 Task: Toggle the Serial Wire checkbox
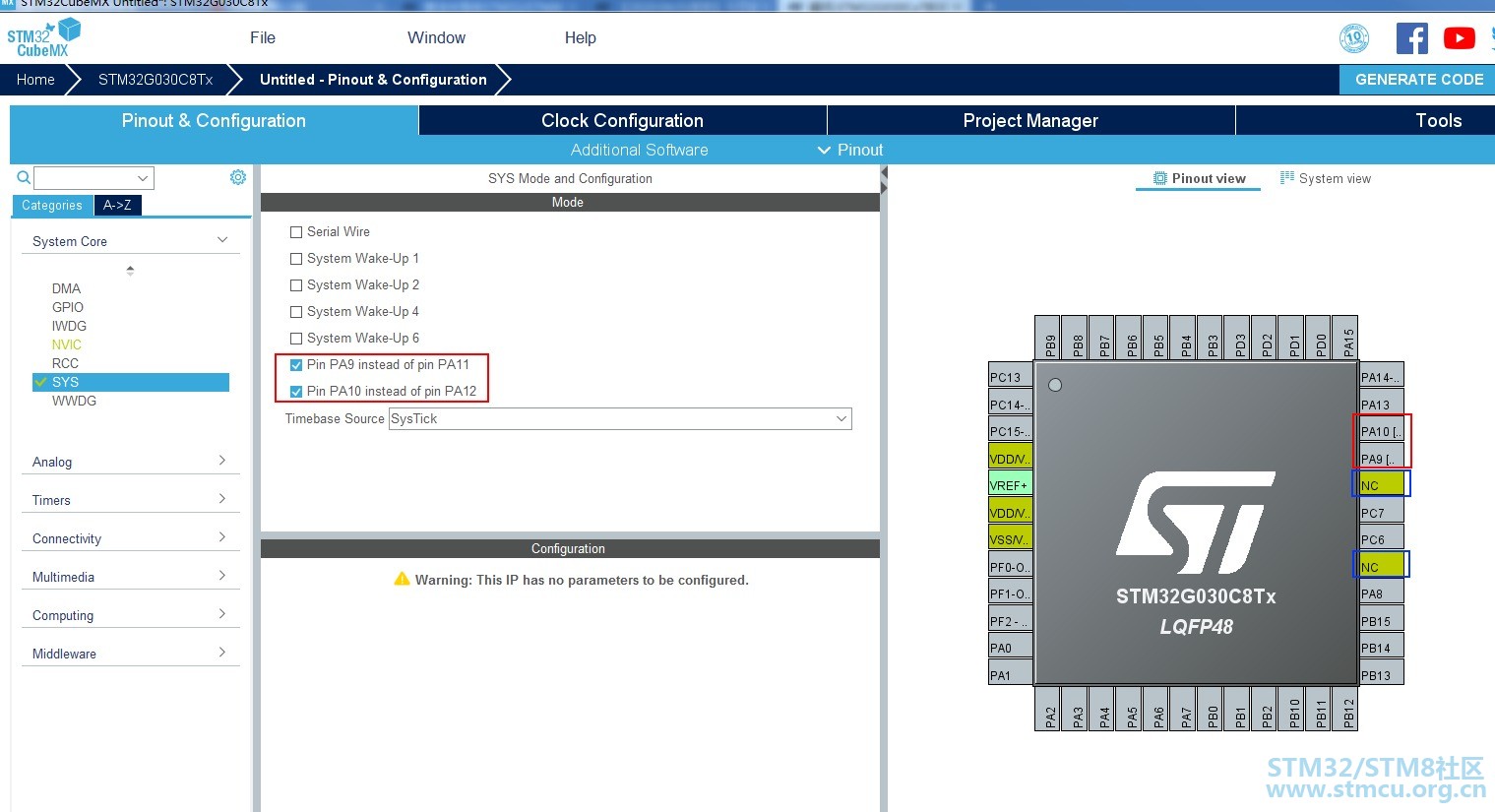(296, 232)
